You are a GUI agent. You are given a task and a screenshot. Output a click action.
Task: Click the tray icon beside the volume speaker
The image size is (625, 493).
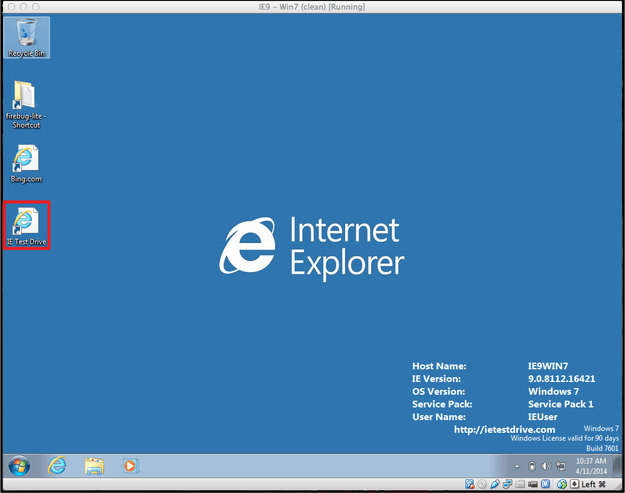(532, 466)
